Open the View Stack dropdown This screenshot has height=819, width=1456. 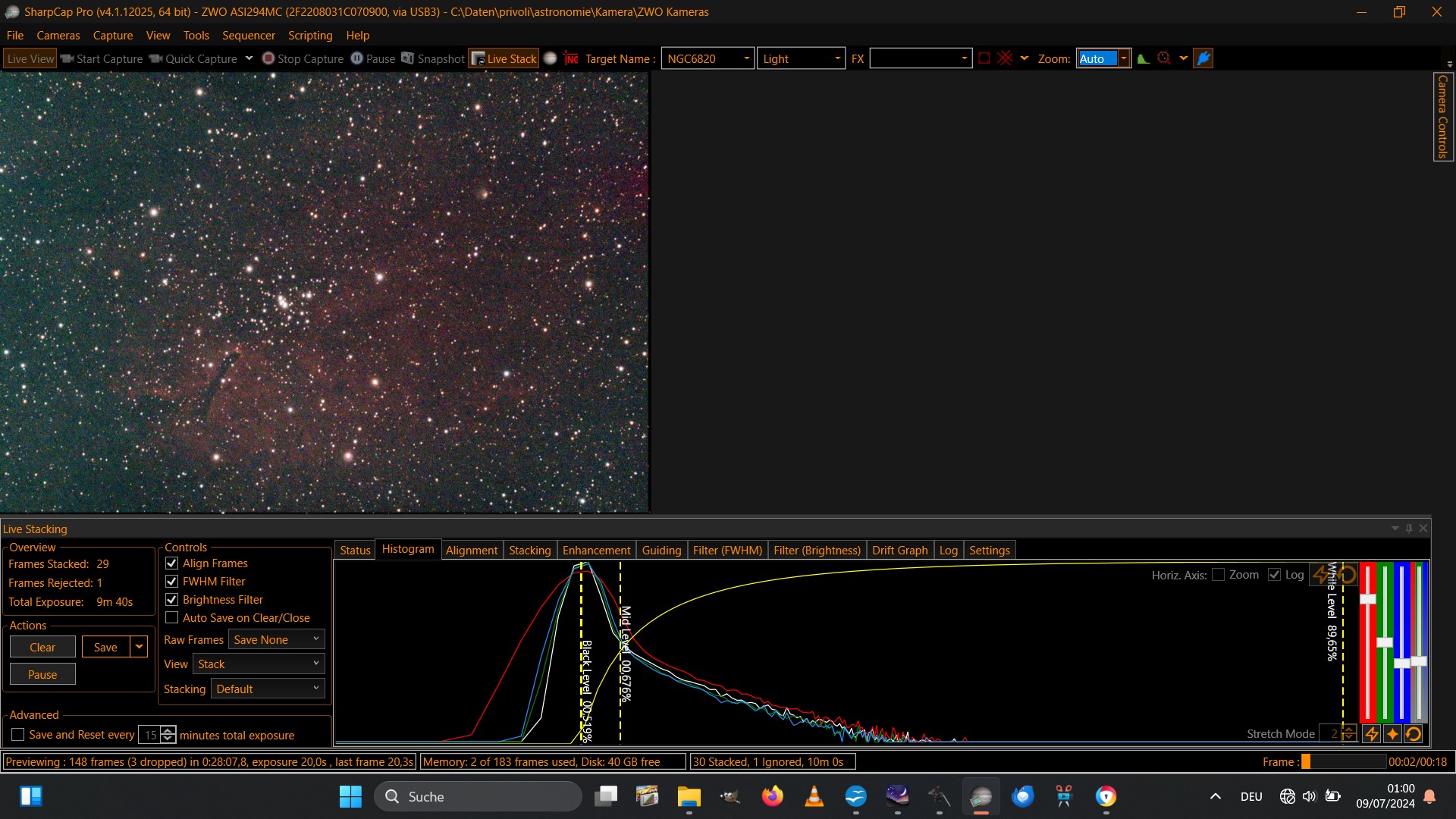(x=259, y=664)
